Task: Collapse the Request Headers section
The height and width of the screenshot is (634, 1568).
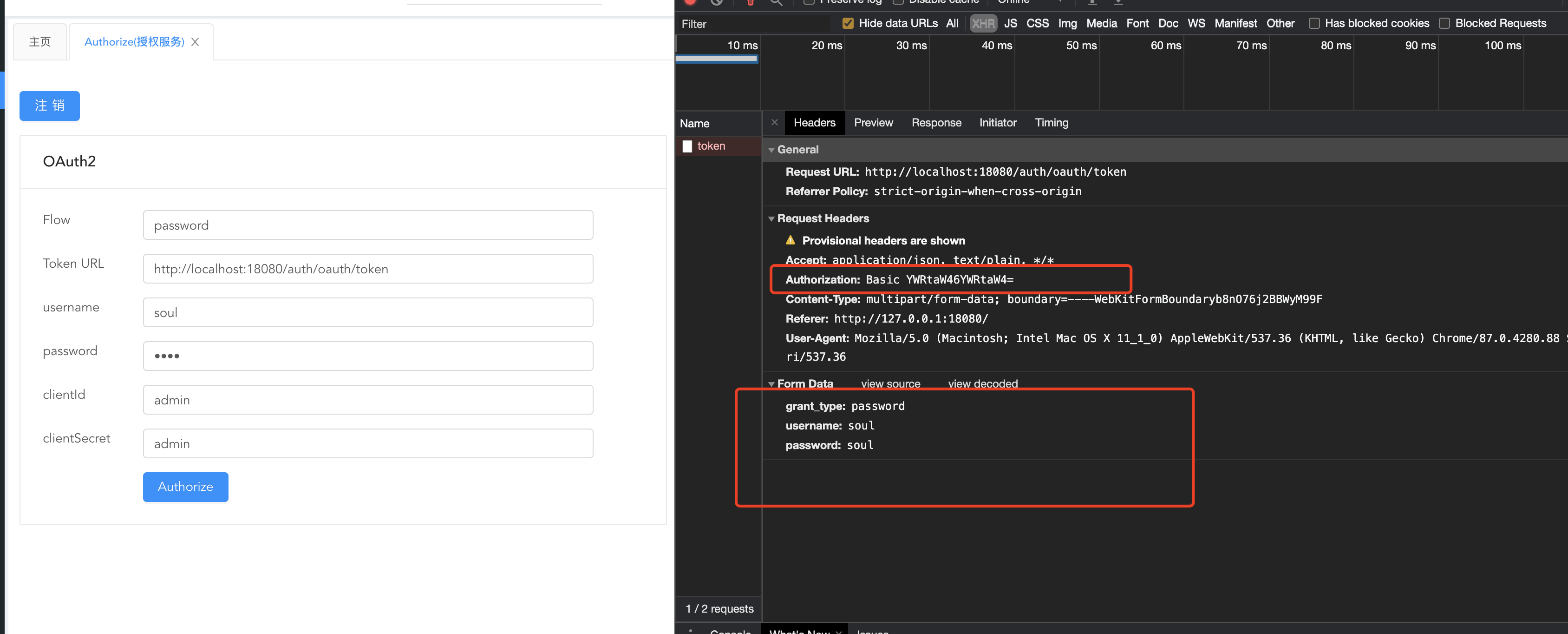Action: pyautogui.click(x=771, y=218)
